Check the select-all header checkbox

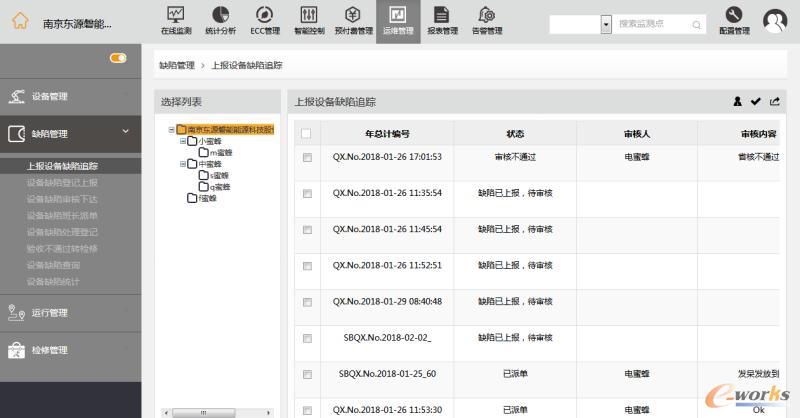(x=306, y=134)
